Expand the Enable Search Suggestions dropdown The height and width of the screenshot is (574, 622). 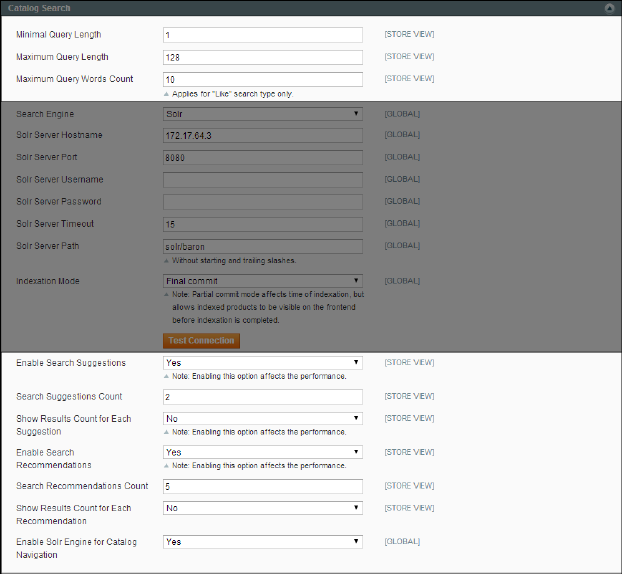coord(262,363)
